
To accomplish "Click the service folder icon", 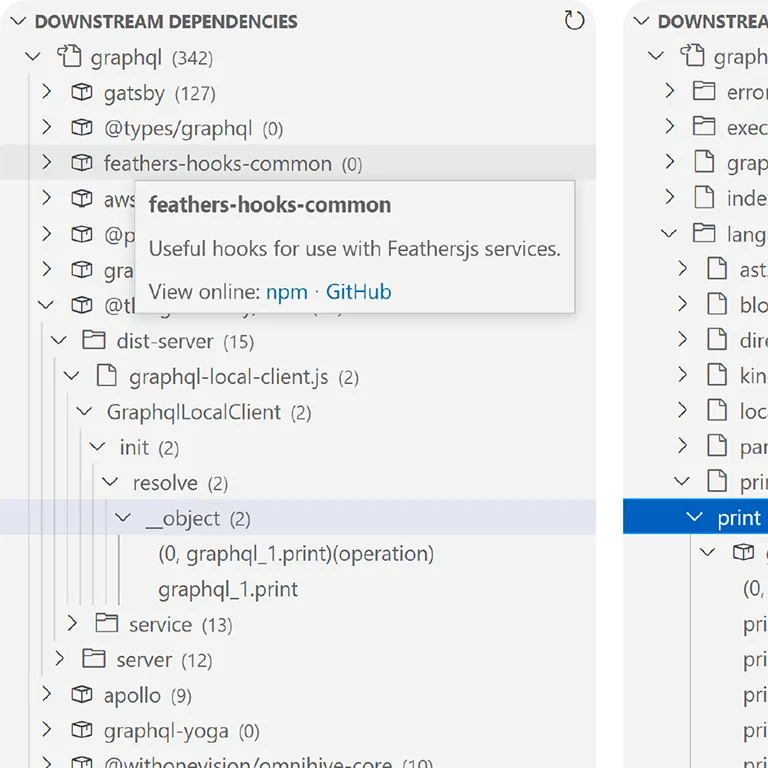I will click(107, 623).
